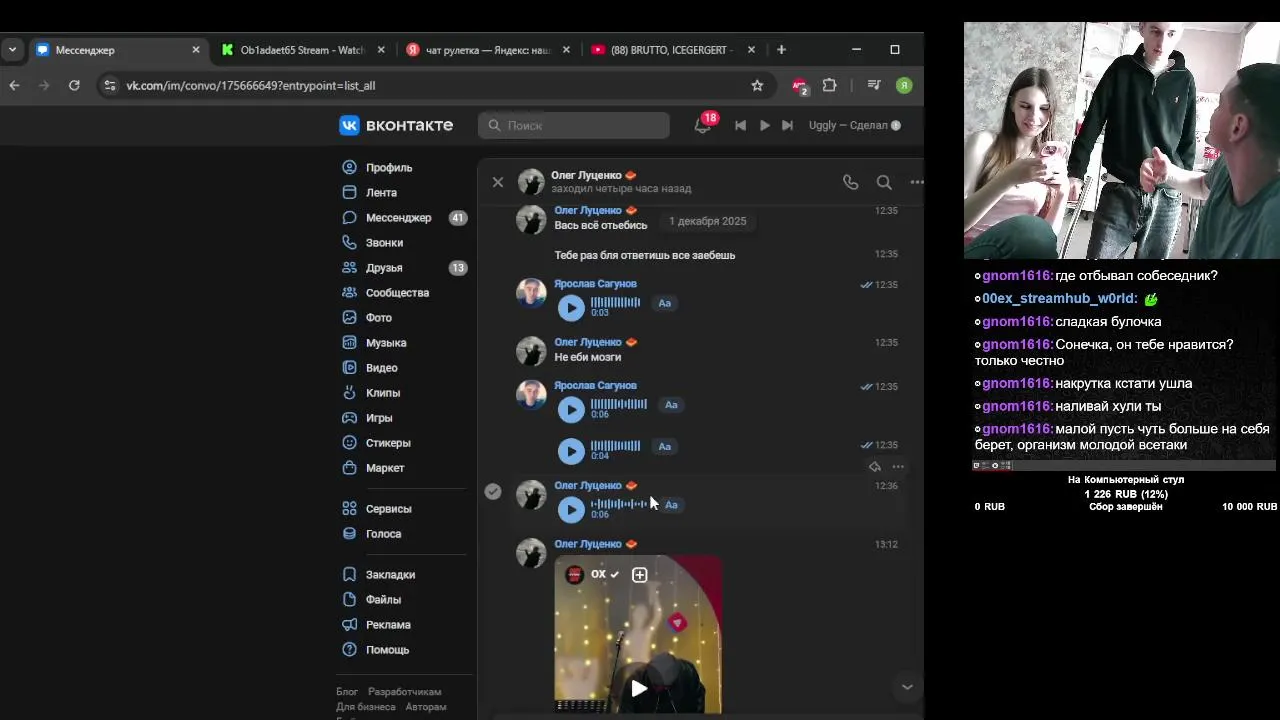Show transcript of Ярослав's 0:06 voice message
The height and width of the screenshot is (720, 1280).
(671, 405)
